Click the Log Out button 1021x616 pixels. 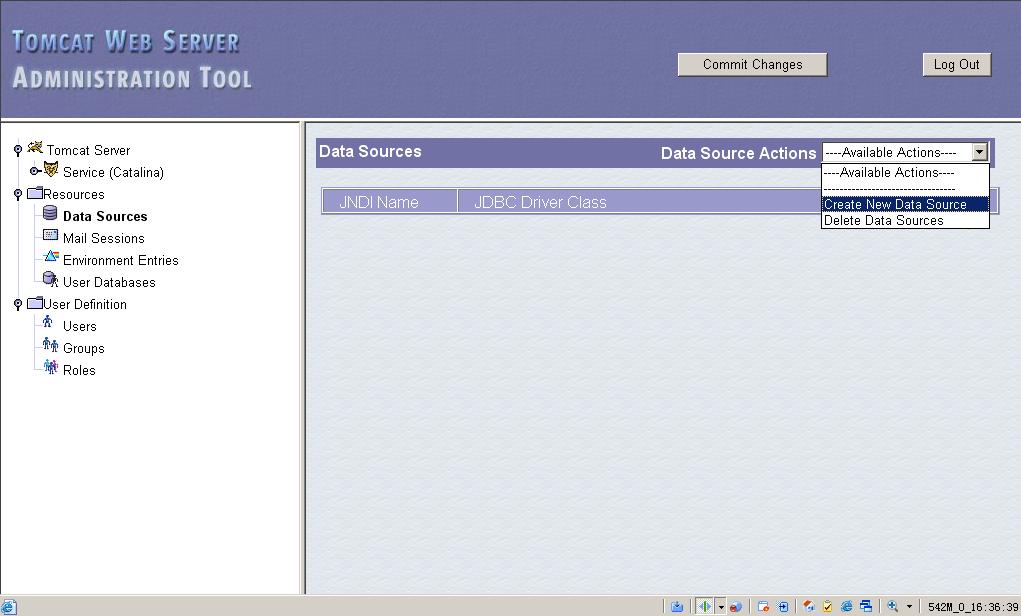[957, 64]
